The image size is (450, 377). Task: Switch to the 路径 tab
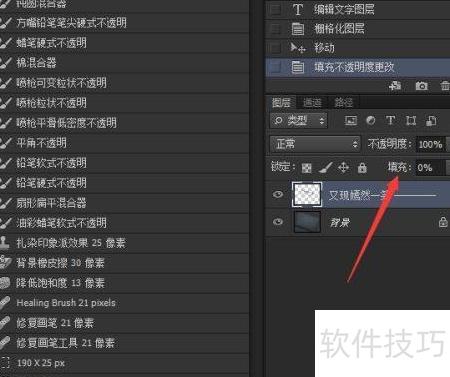(343, 103)
